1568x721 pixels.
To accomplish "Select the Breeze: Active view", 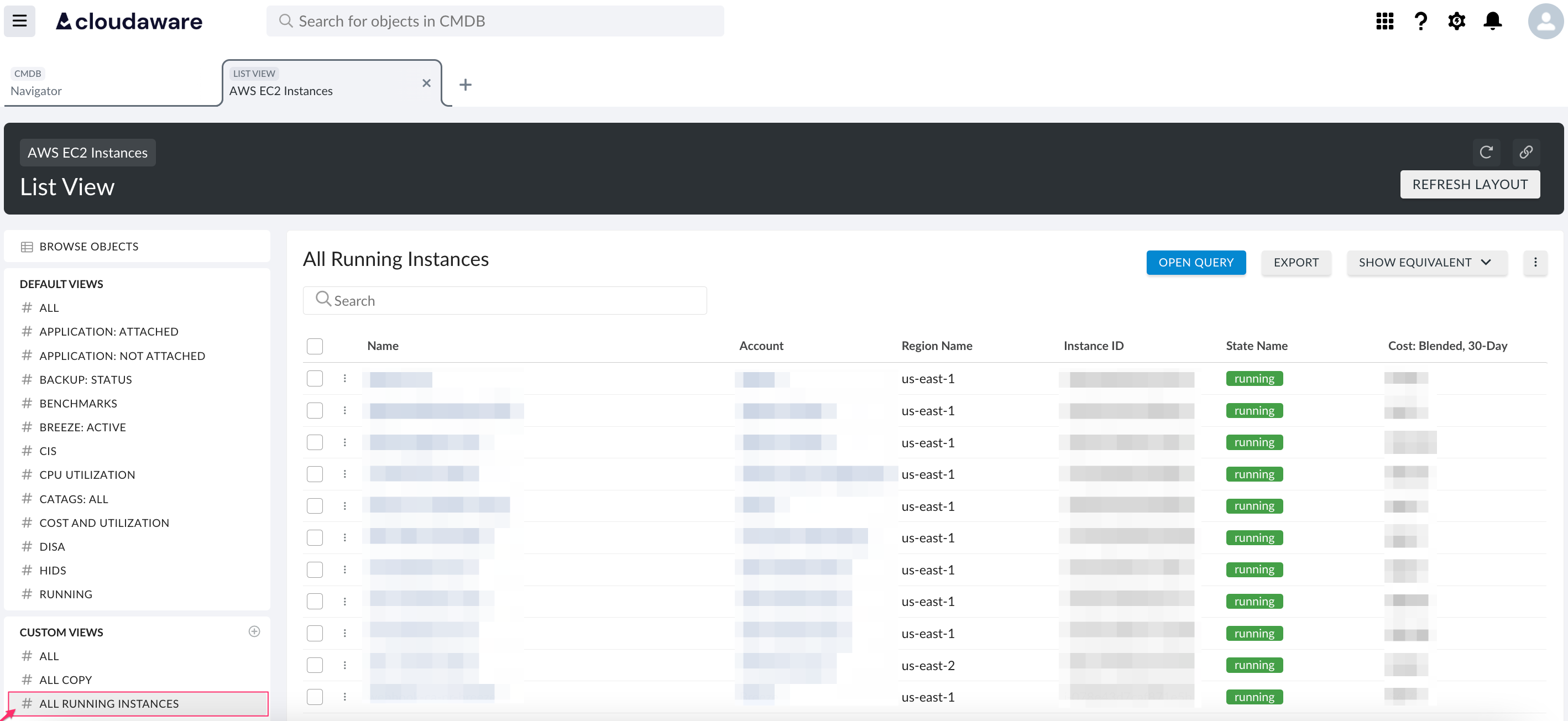I will coord(83,427).
